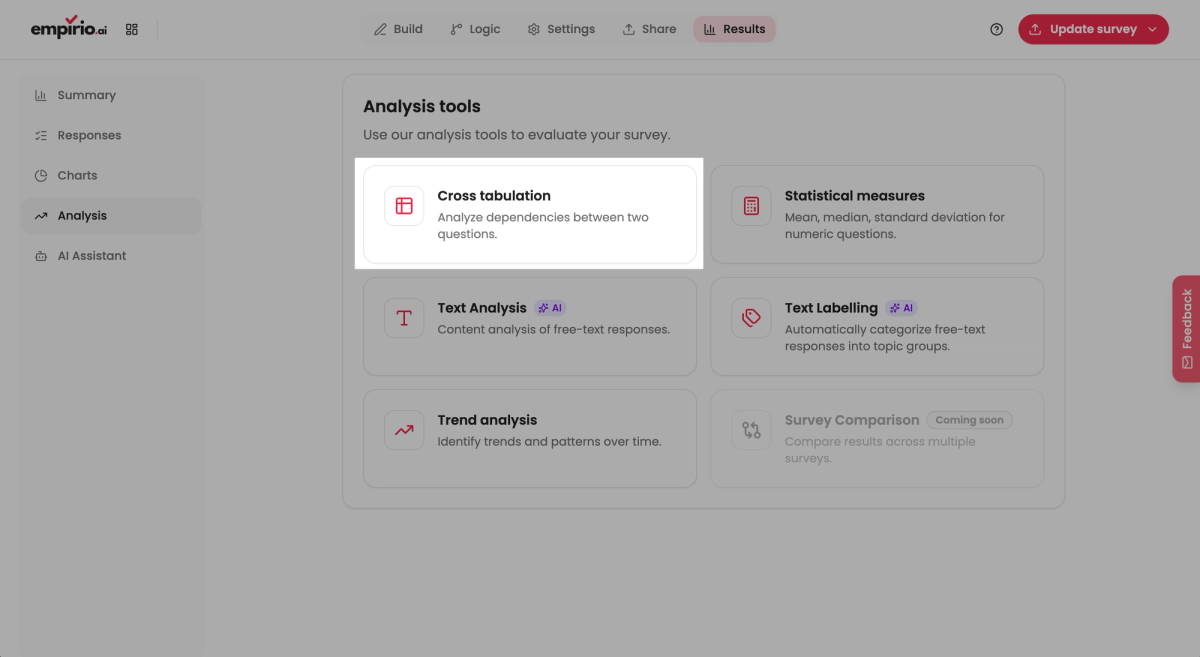This screenshot has width=1200, height=657.
Task: Click the Settings gear icon
Action: click(x=534, y=29)
